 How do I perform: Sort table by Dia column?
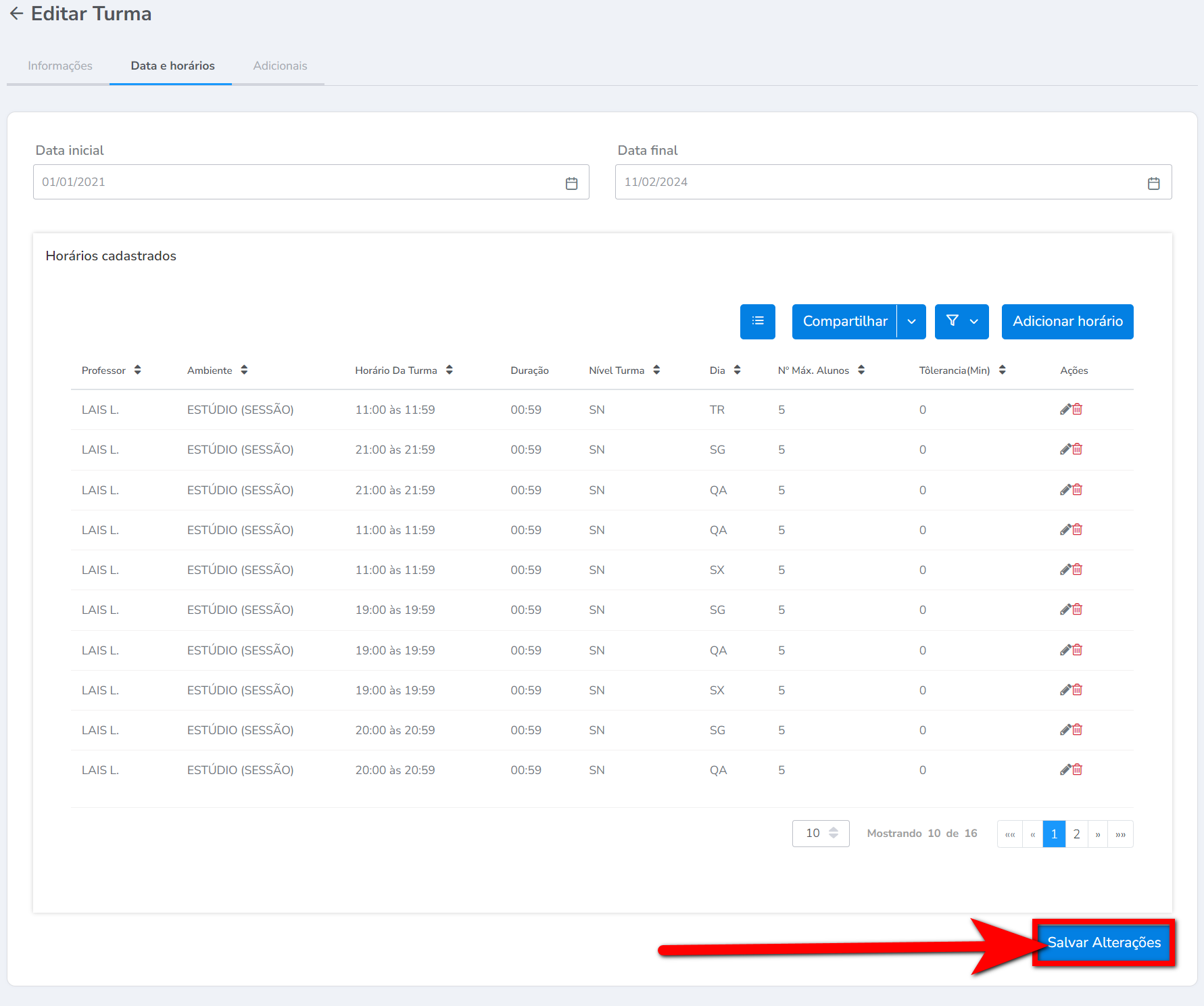(737, 370)
